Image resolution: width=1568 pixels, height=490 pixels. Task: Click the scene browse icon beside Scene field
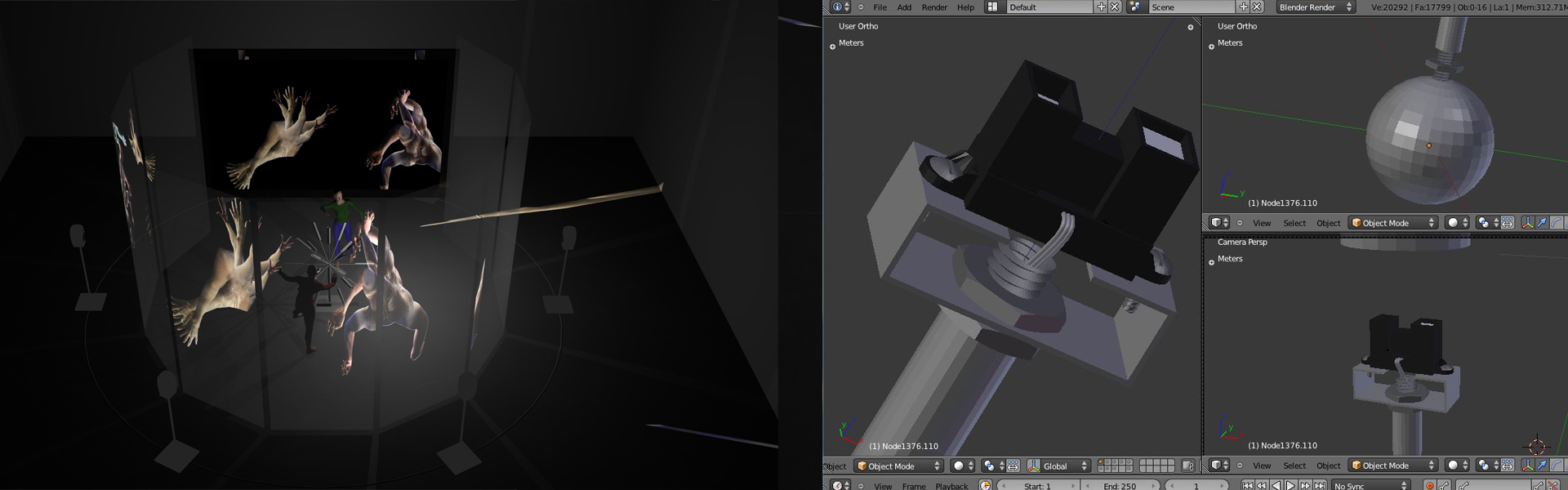(x=1135, y=7)
